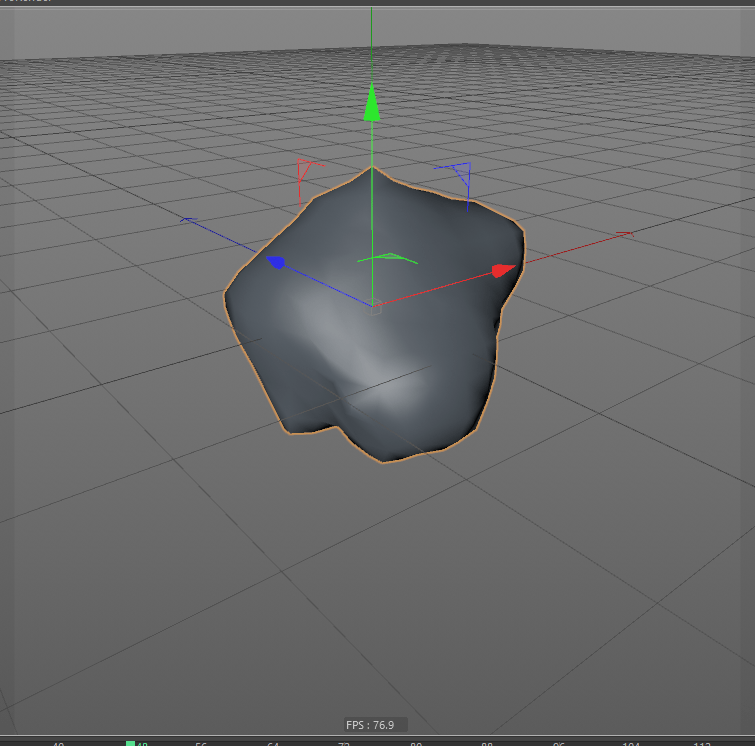Grab the green Y-axis arrow handle

(x=371, y=103)
